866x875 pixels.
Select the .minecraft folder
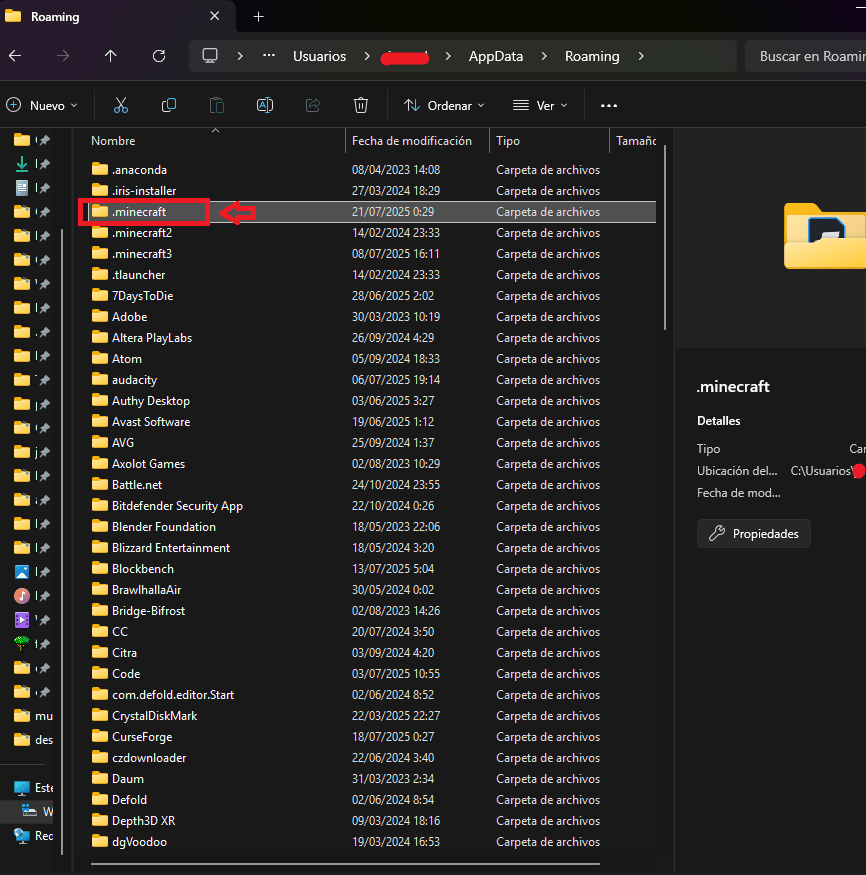click(x=139, y=212)
